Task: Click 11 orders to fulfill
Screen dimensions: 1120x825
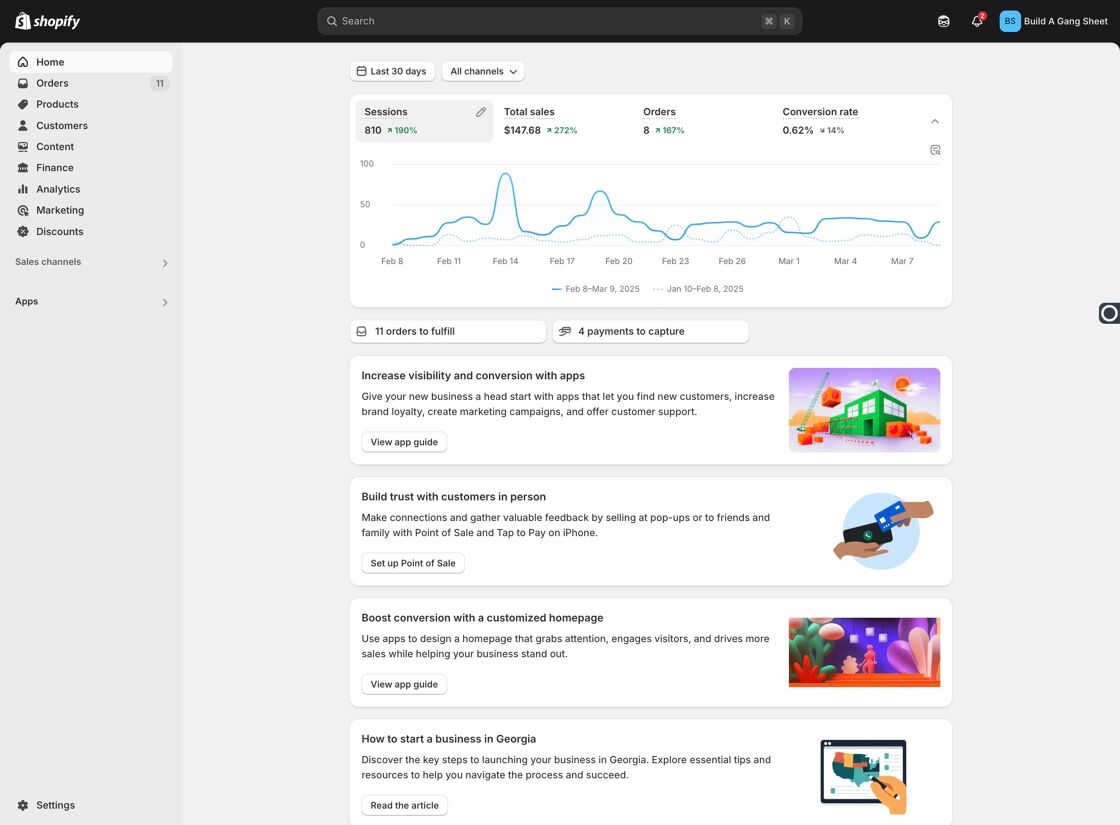Action: pyautogui.click(x=448, y=331)
